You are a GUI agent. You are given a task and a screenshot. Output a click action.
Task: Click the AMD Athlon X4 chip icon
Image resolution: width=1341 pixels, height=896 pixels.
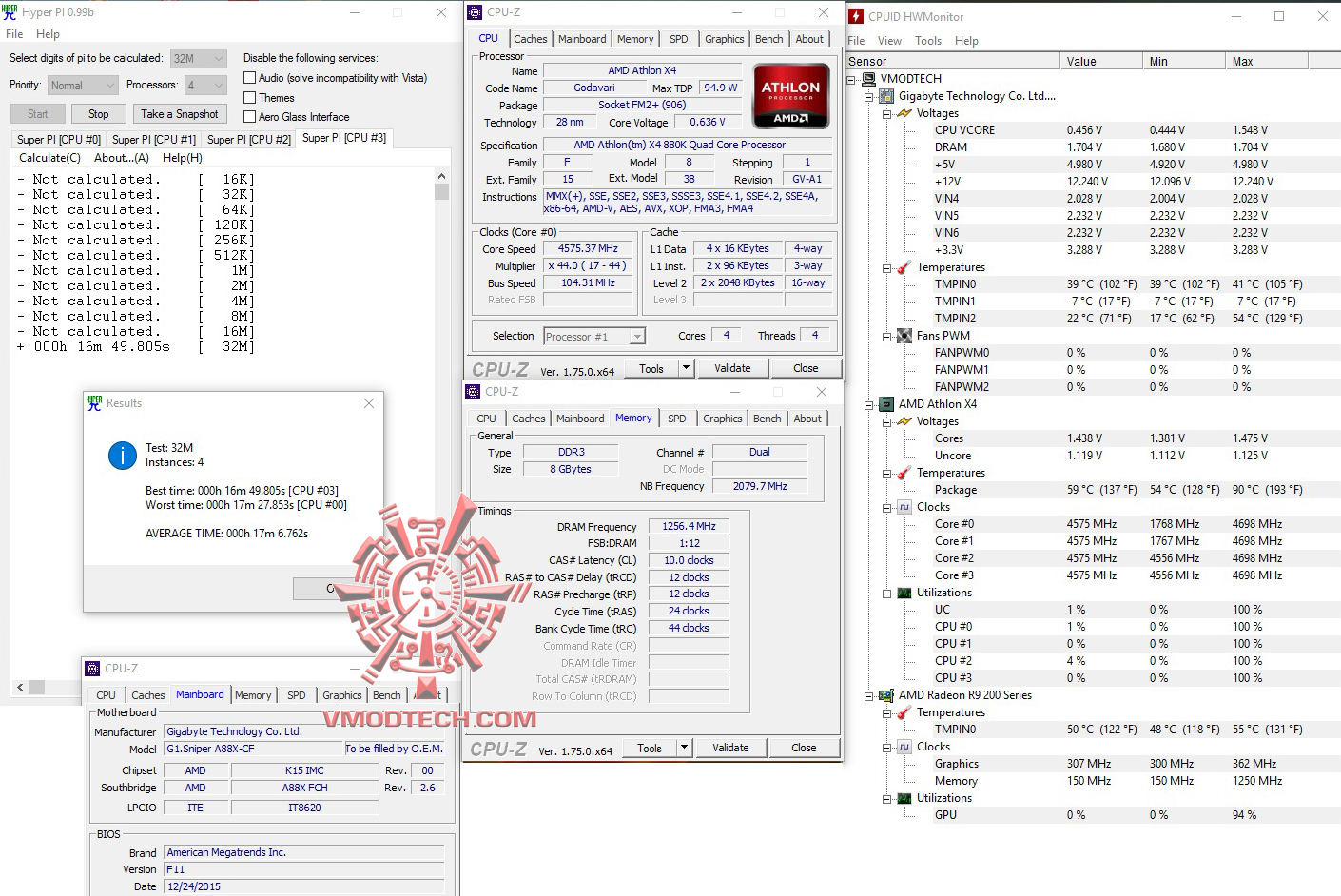click(886, 404)
